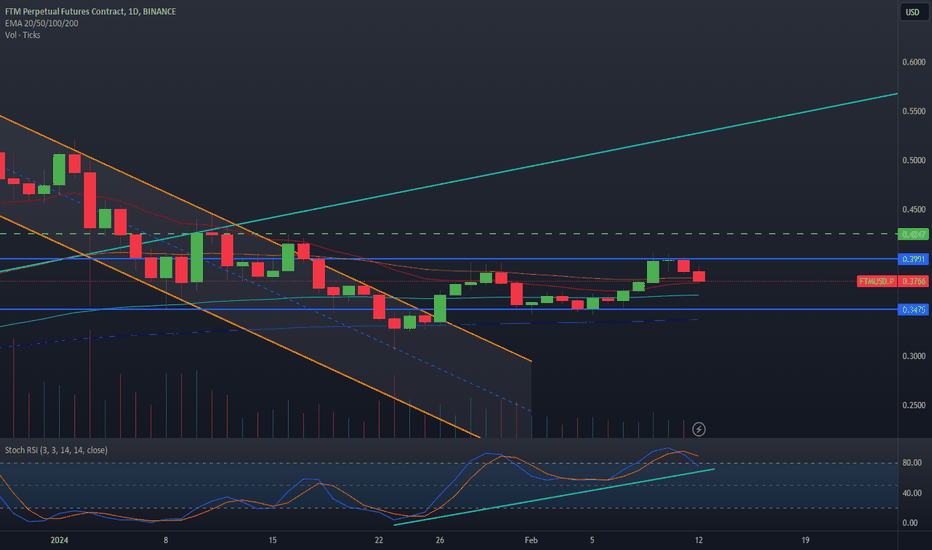Open the USD currency selector
932x550 pixels.
[x=912, y=12]
